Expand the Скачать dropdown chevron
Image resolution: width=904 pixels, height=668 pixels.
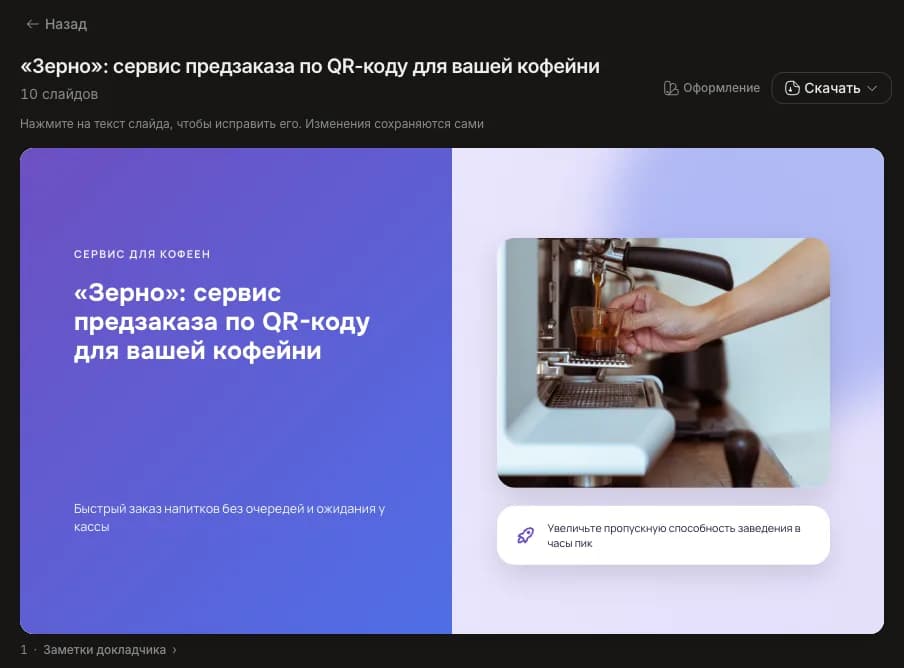point(872,88)
